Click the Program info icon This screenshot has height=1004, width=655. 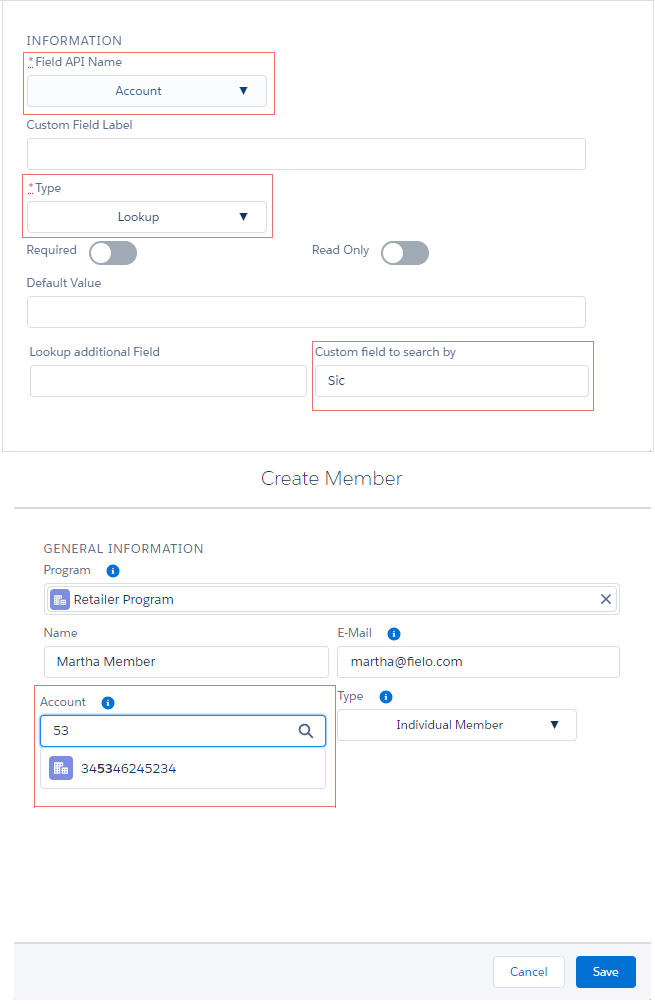pos(113,571)
